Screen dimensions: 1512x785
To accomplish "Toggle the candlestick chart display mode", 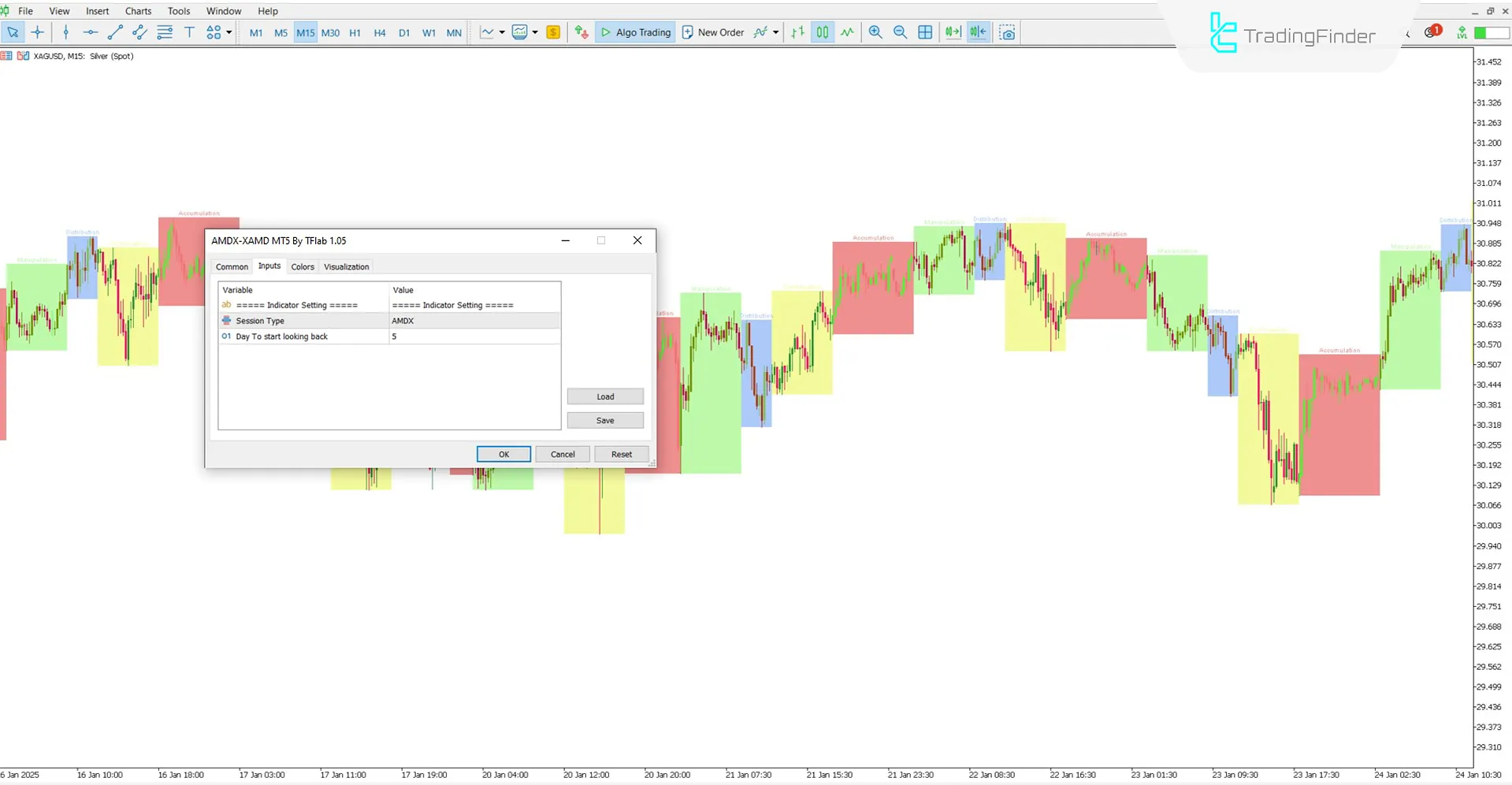I will [x=822, y=32].
